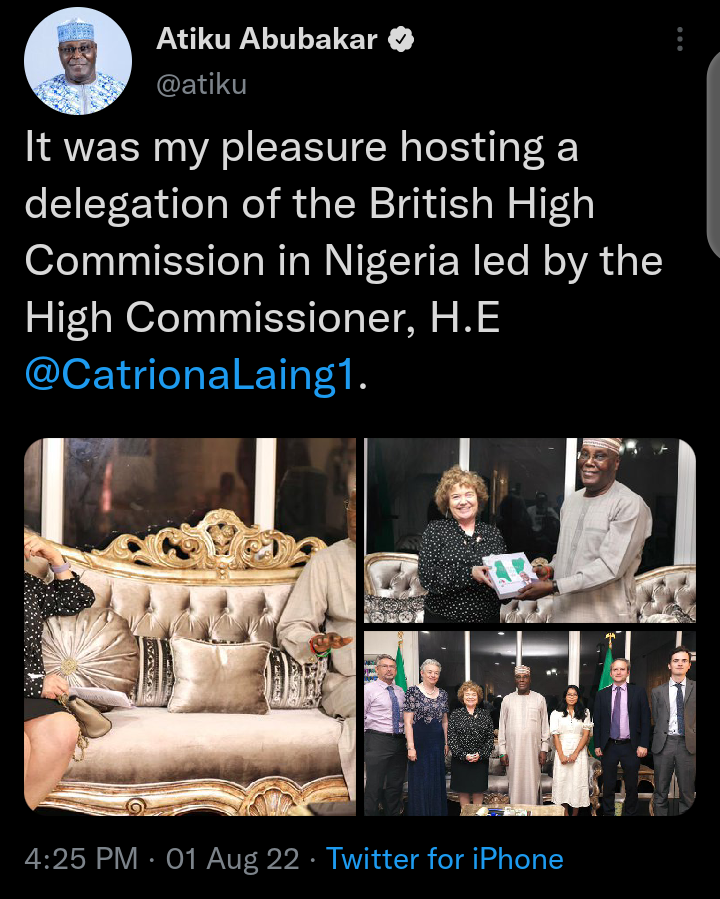Open Atiku Abubakar's profile picture

pos(78,61)
